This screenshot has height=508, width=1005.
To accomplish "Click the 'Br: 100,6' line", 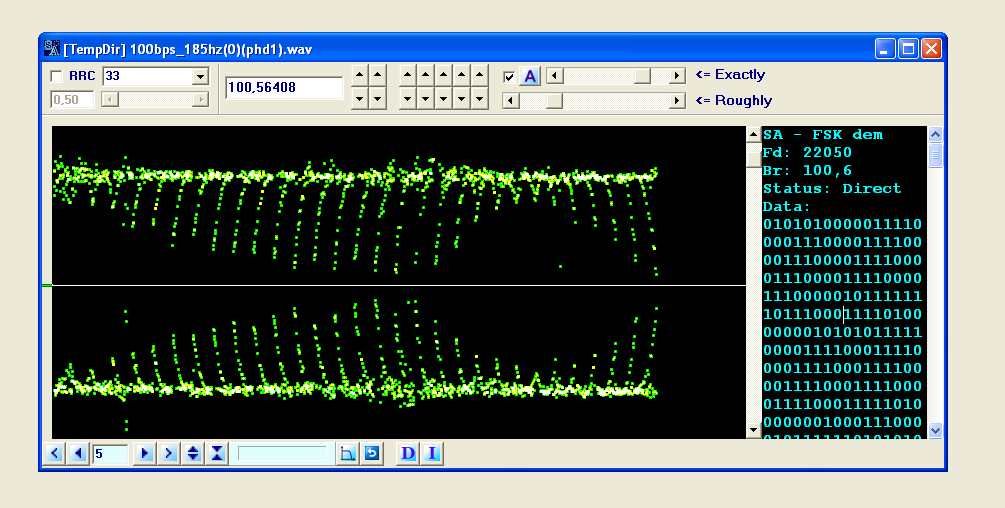I will click(x=808, y=170).
